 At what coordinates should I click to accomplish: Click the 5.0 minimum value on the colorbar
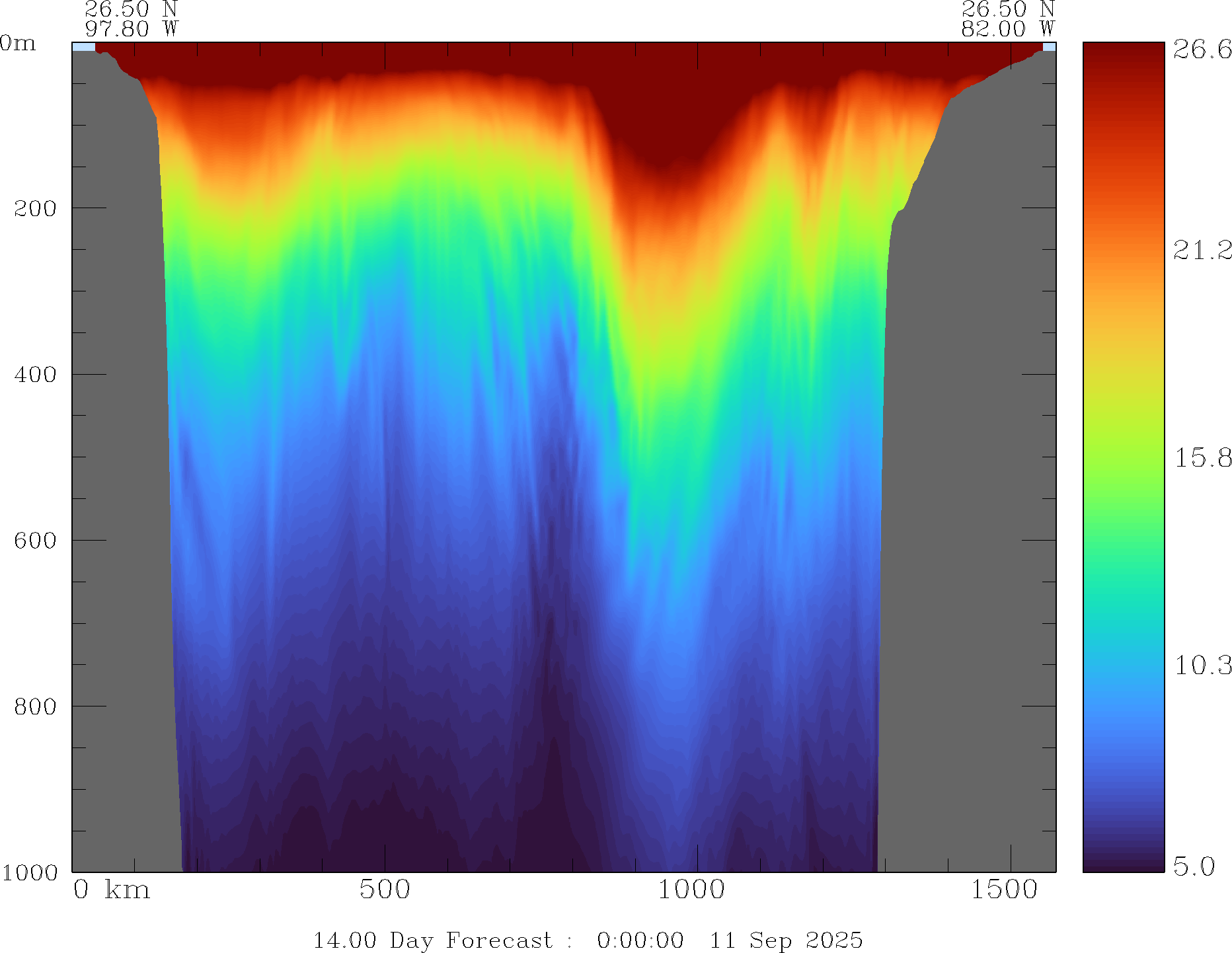click(x=1194, y=866)
